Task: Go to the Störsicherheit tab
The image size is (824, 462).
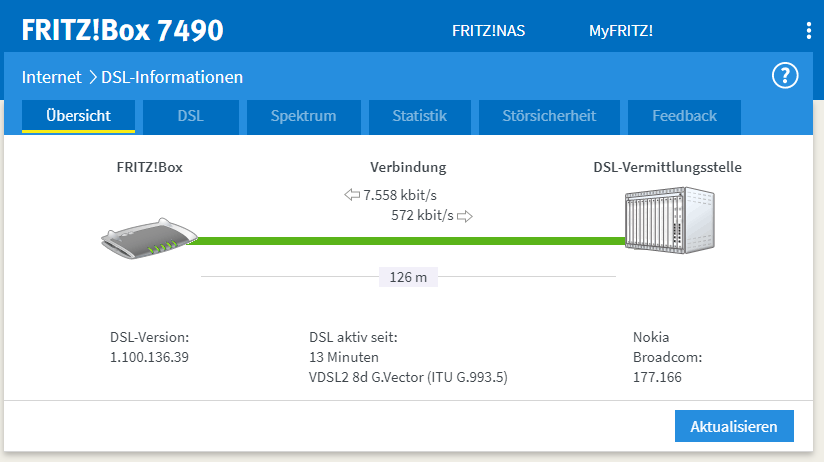Action: pos(549,116)
